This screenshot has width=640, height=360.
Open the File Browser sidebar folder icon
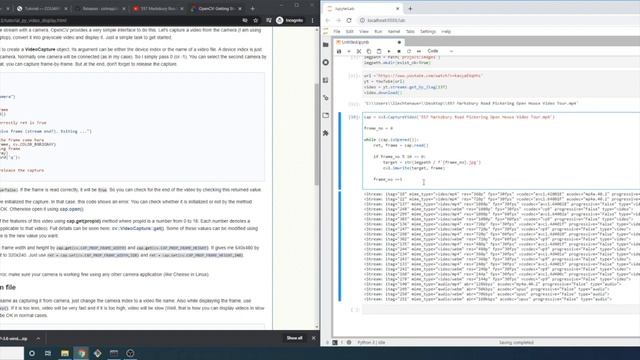coord(326,45)
